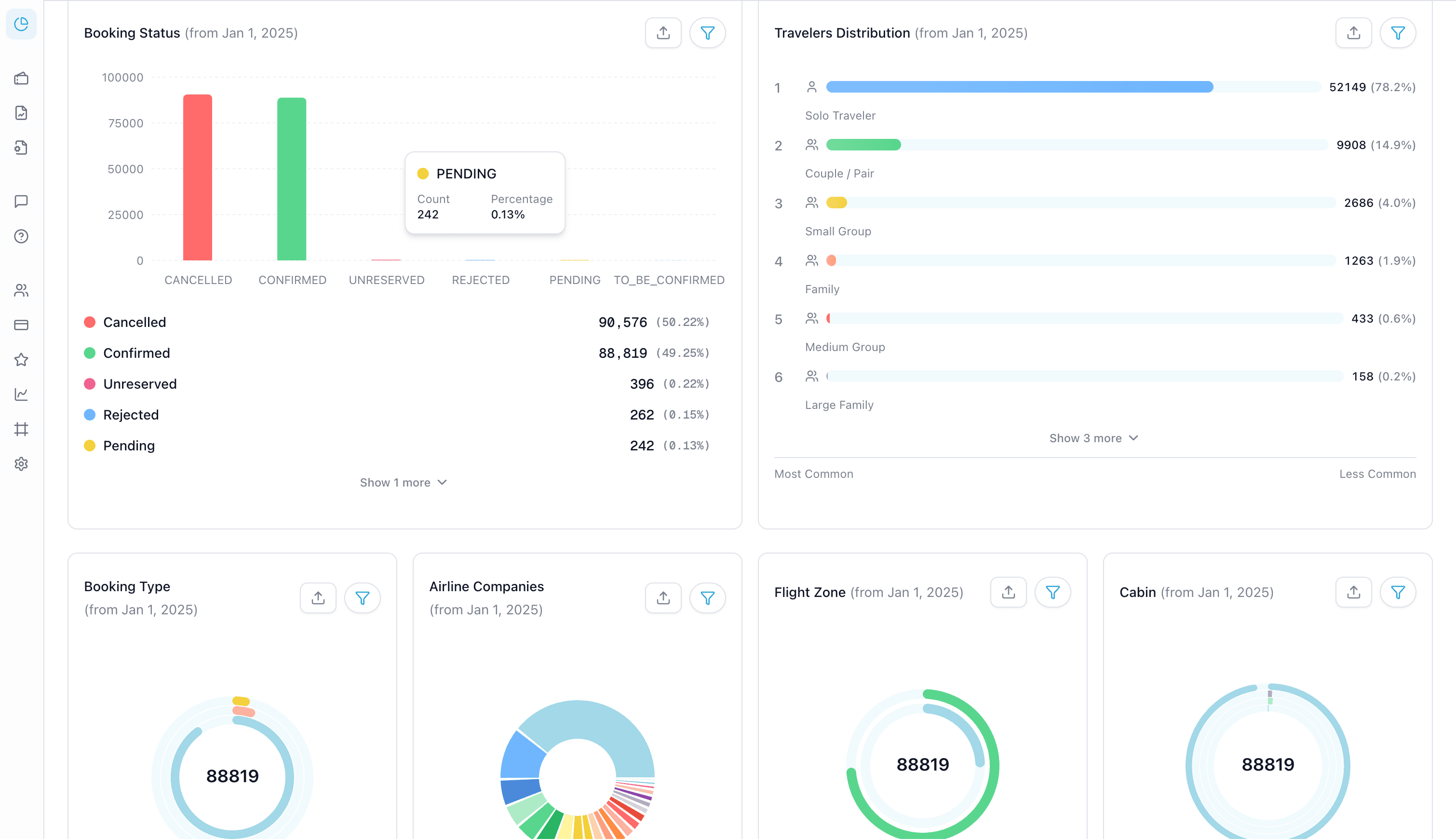Click the red CANCELLED bar
The height and width of the screenshot is (840, 1456).
[198, 177]
